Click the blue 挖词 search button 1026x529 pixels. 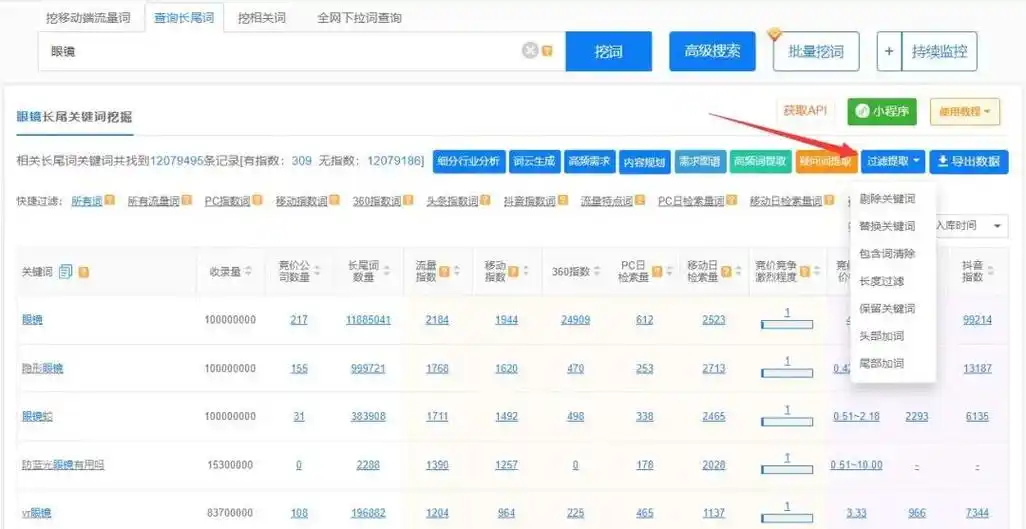(609, 51)
